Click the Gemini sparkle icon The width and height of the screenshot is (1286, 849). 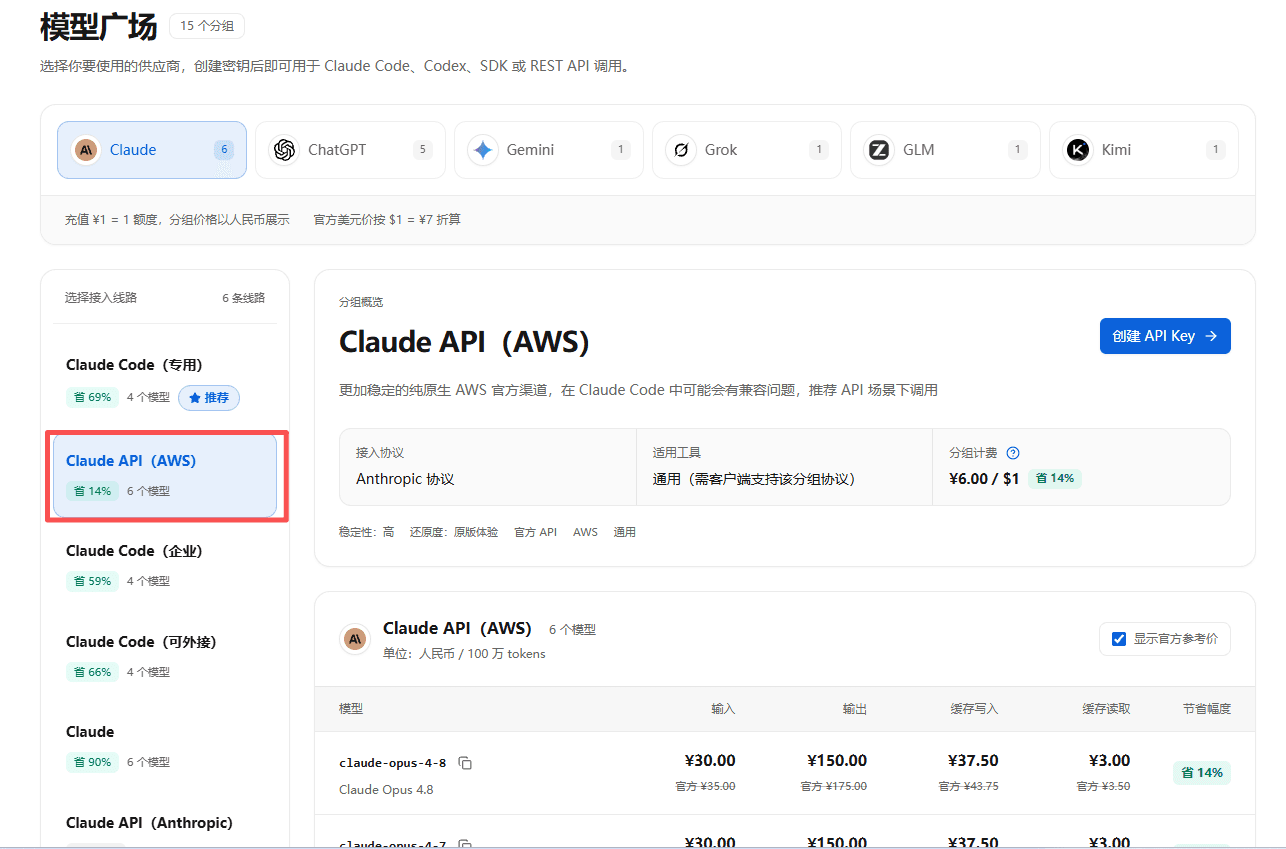point(483,150)
